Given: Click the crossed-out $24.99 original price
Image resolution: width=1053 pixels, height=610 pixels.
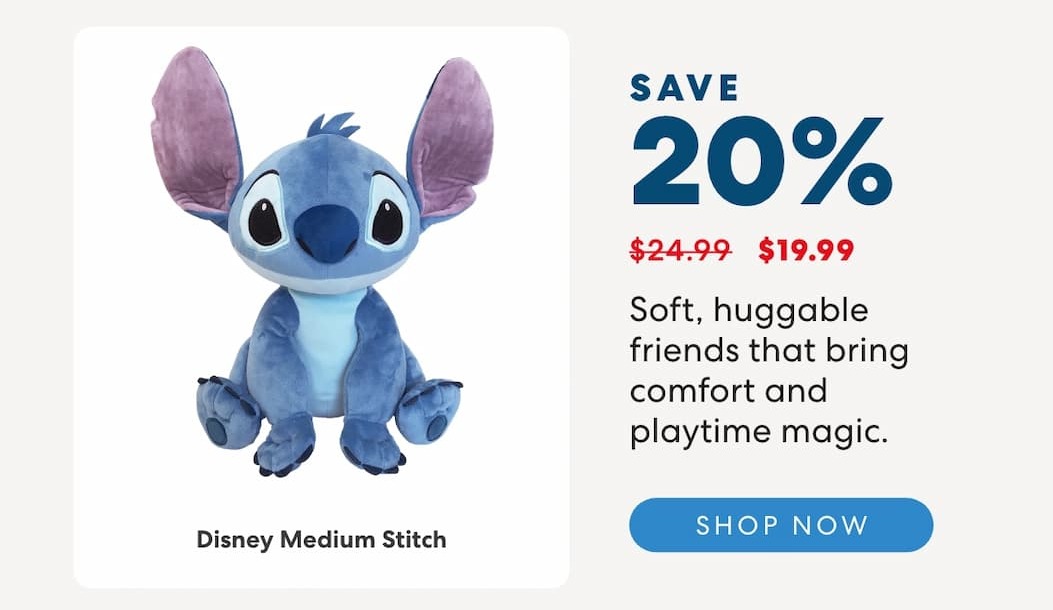Looking at the screenshot, I should [x=680, y=250].
